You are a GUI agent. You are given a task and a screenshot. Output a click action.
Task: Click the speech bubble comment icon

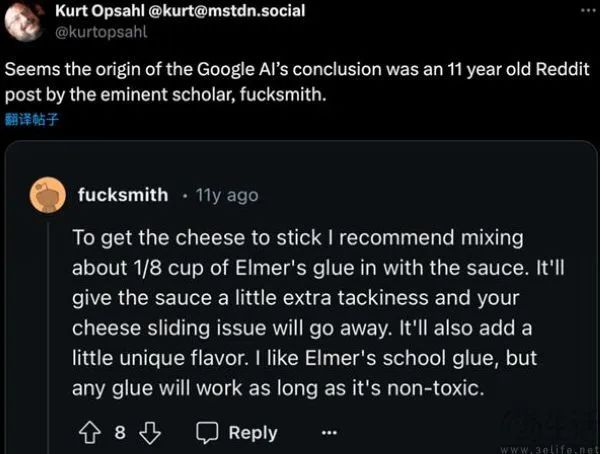click(x=207, y=432)
